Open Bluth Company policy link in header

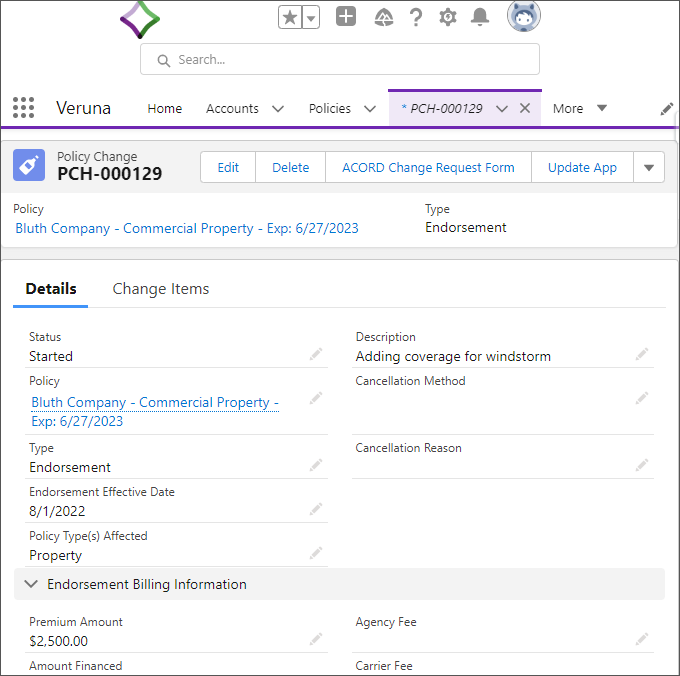point(187,228)
